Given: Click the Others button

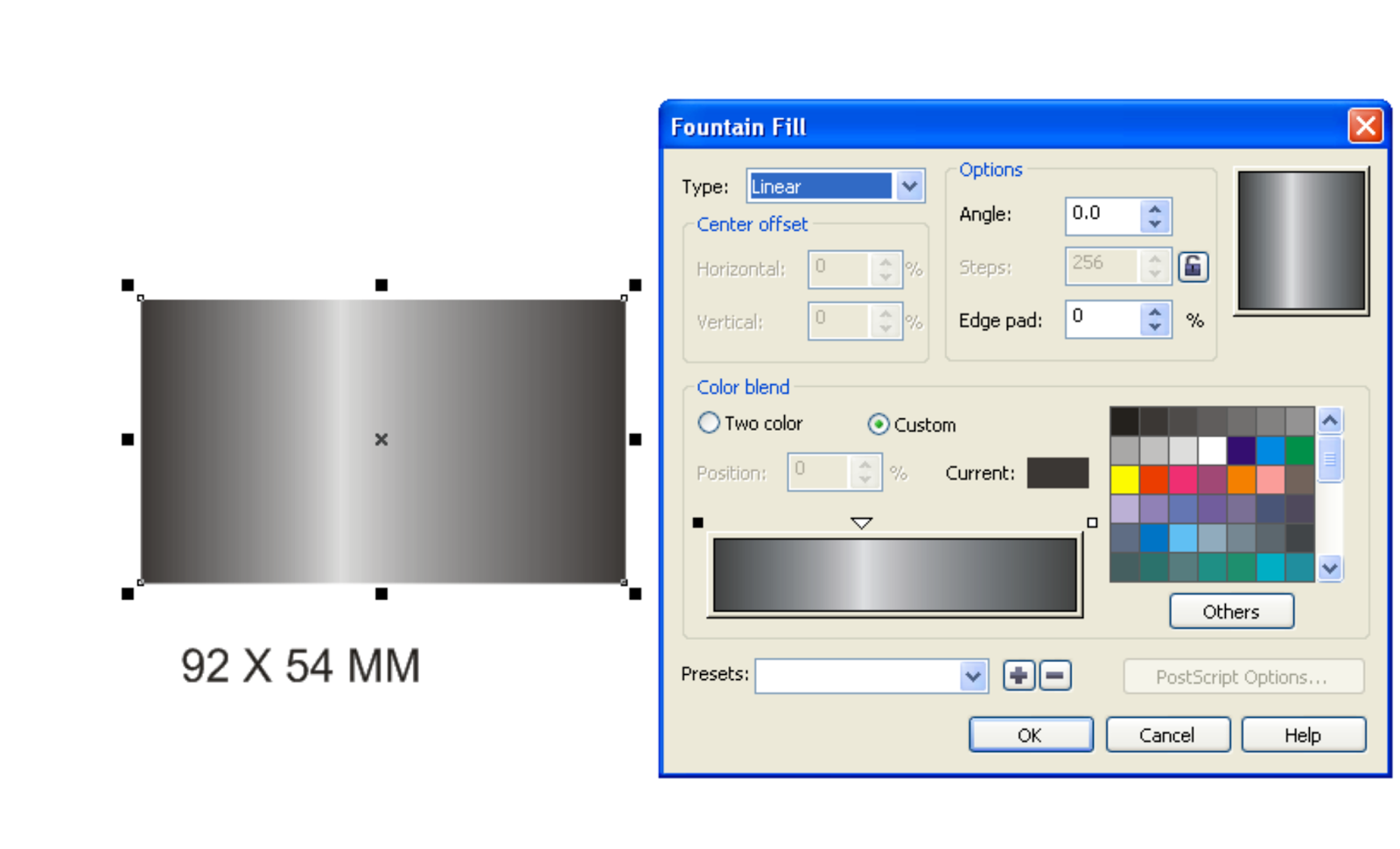Looking at the screenshot, I should pyautogui.click(x=1231, y=611).
